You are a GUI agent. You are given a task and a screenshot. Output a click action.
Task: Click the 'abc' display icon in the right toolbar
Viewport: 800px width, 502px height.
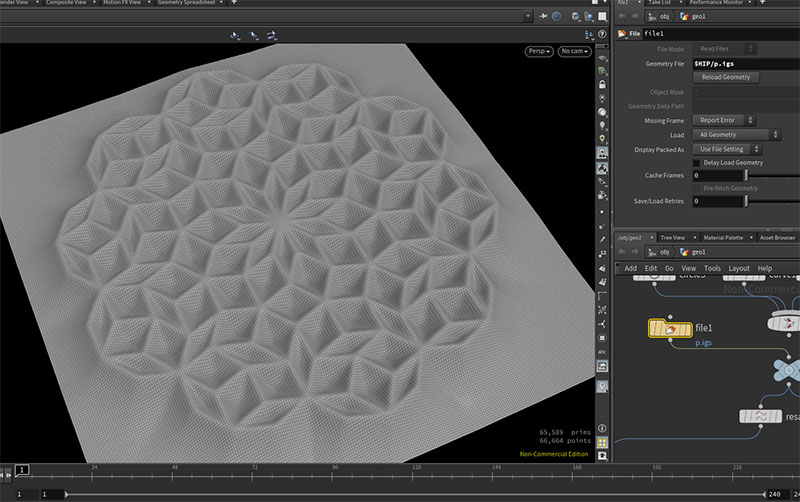click(x=603, y=352)
